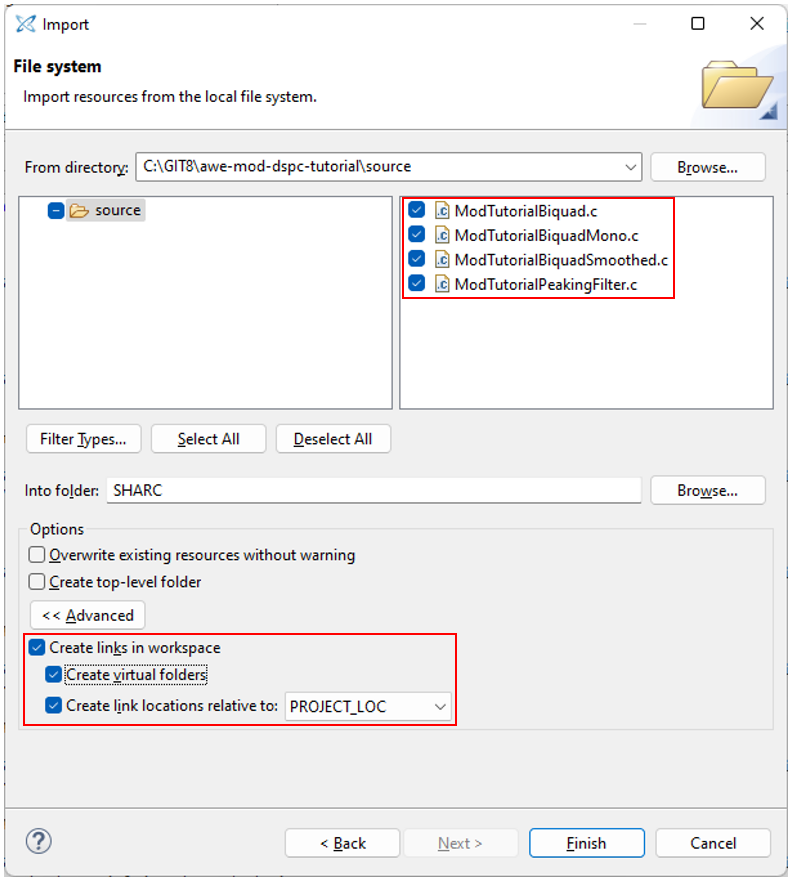790x879 pixels.
Task: Open the Filter Types dialog
Action: point(83,439)
